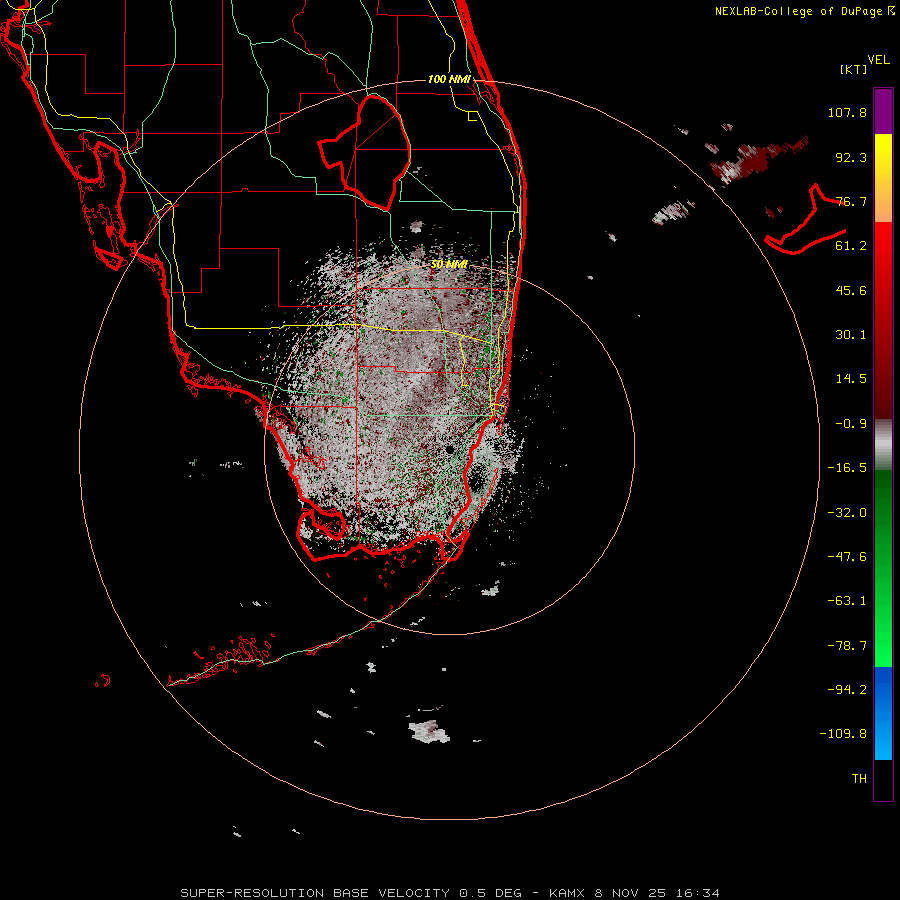Viewport: 900px width, 900px height.
Task: Click the SUPER-RESOLUTION BASE VELOCITY caption text
Action: point(315,893)
